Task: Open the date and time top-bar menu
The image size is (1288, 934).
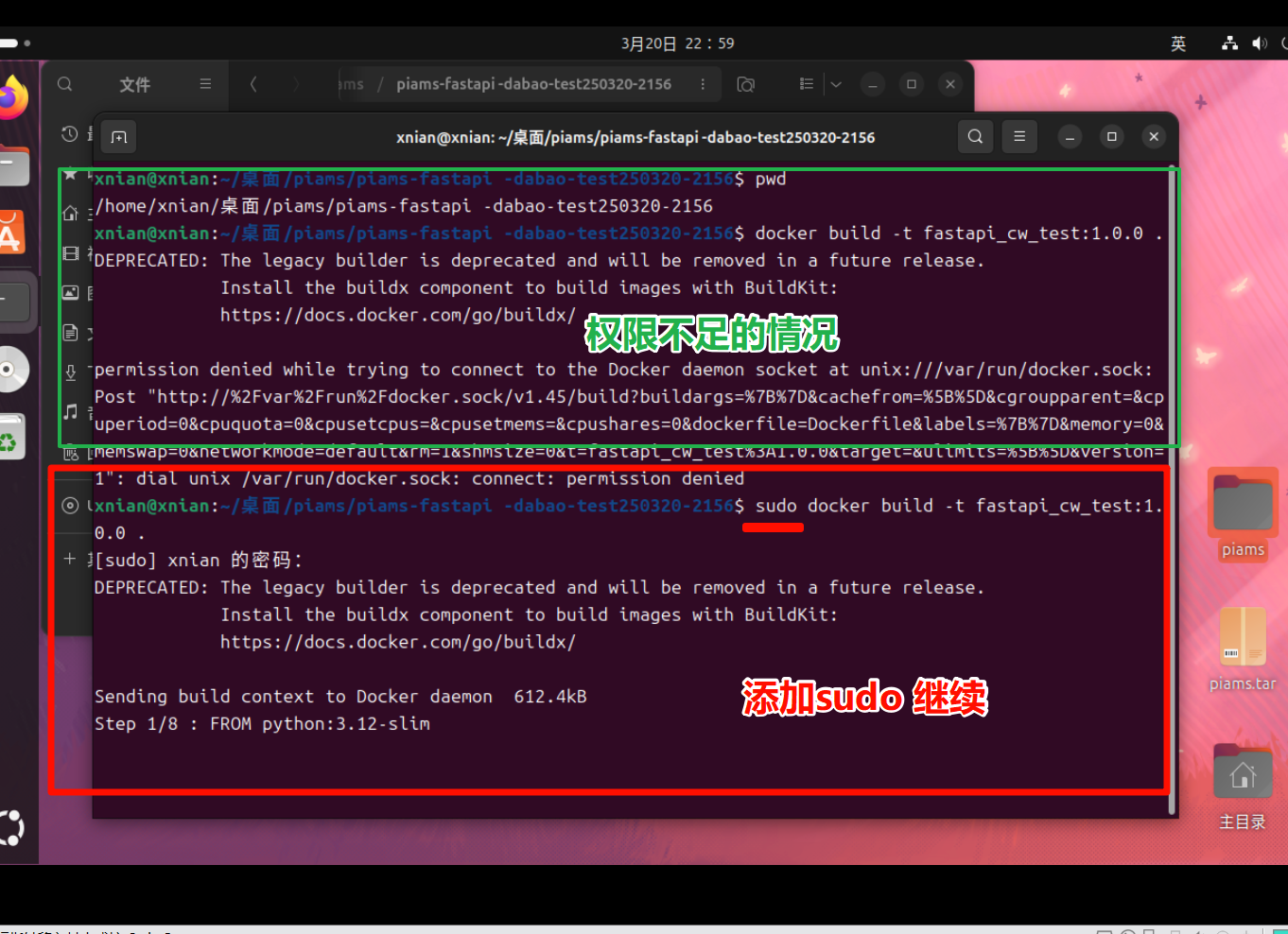Action: coord(677,43)
